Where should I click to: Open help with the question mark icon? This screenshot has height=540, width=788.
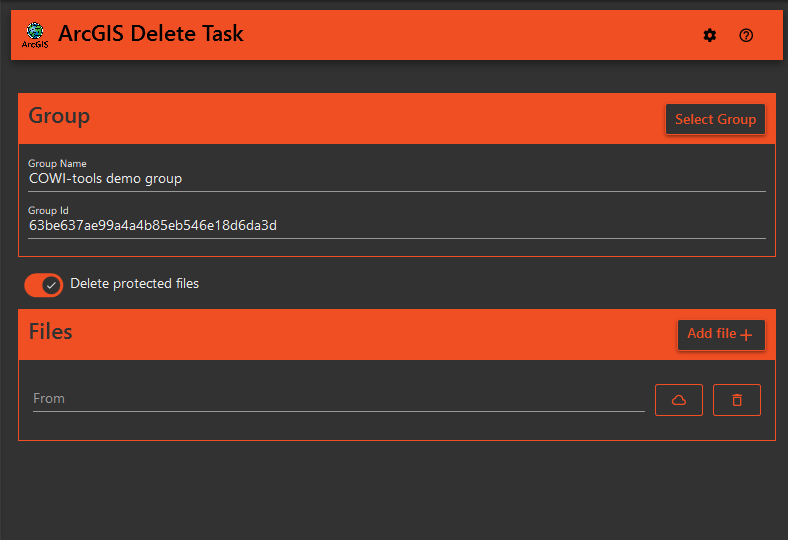(x=746, y=35)
